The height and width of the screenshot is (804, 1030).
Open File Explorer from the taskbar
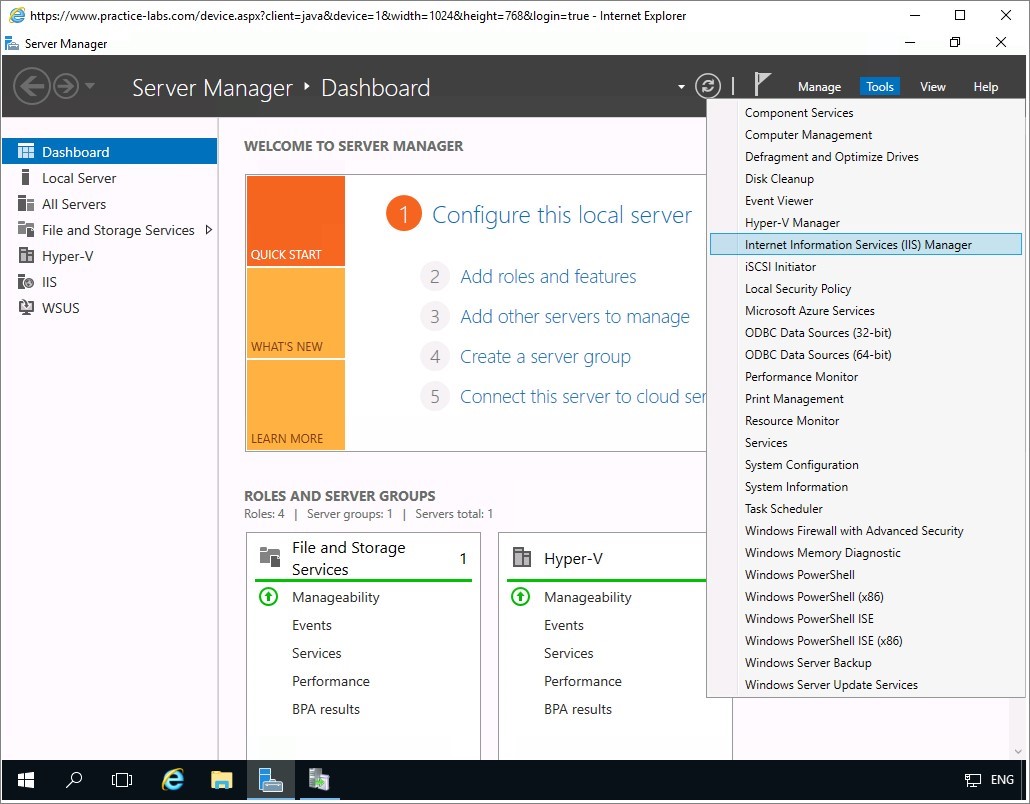pos(221,780)
